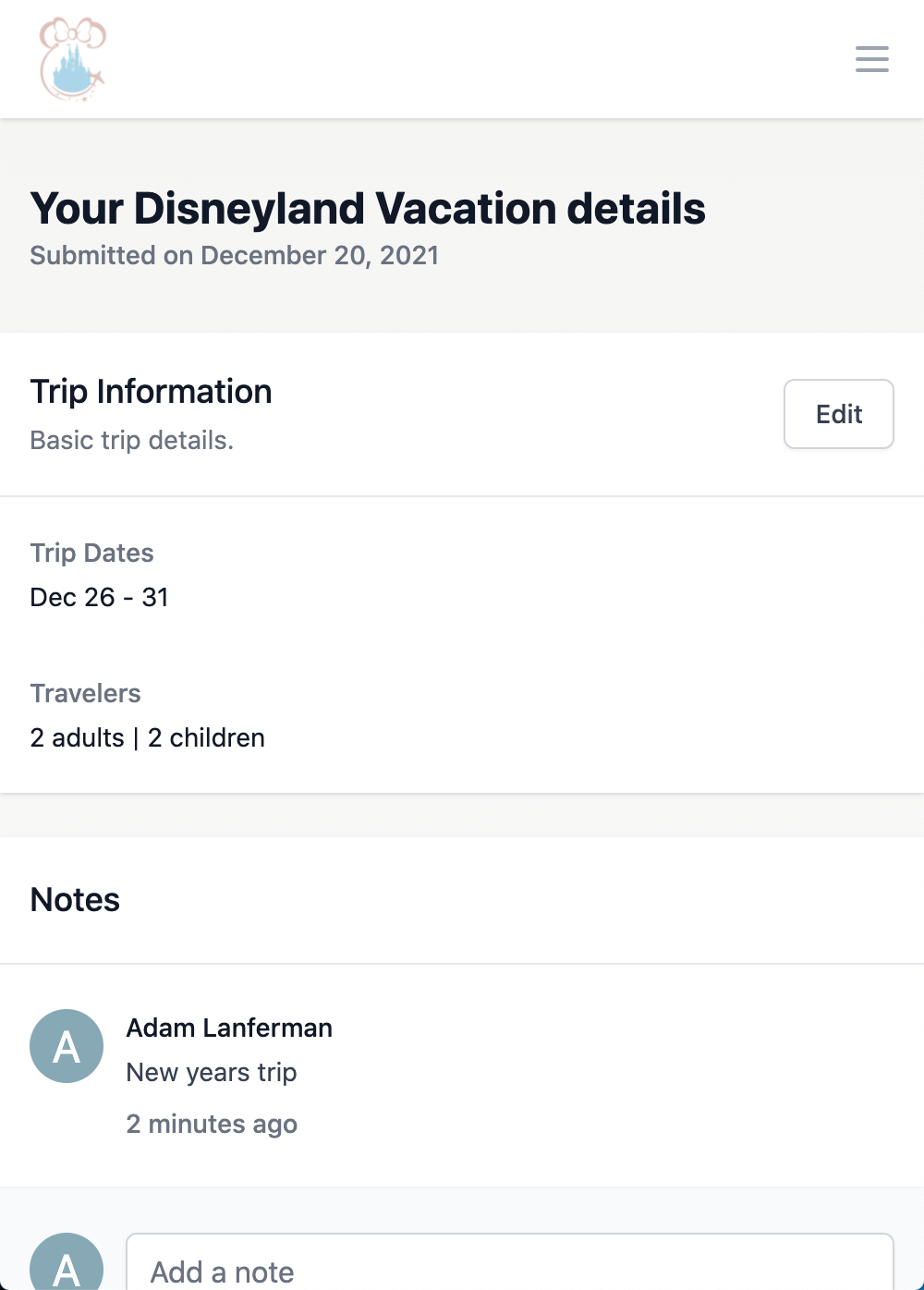This screenshot has height=1290, width=924.
Task: Click Adam Lanferman's avatar beside the note
Action: pos(67,1046)
